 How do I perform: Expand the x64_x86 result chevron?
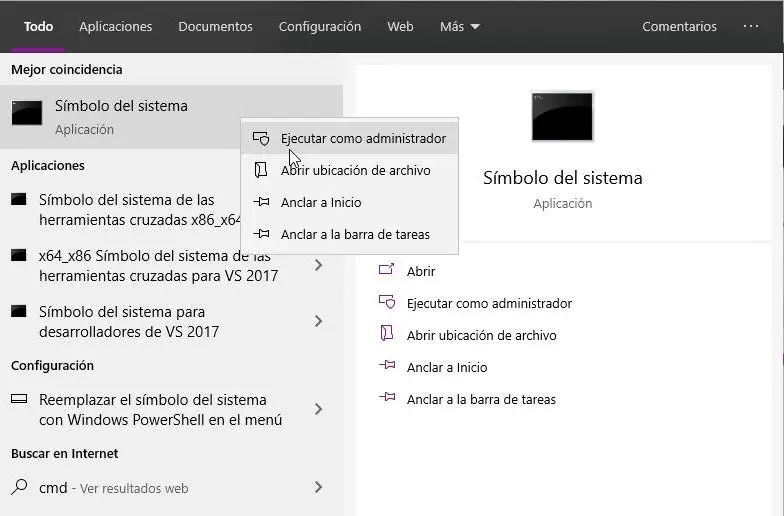pos(318,265)
